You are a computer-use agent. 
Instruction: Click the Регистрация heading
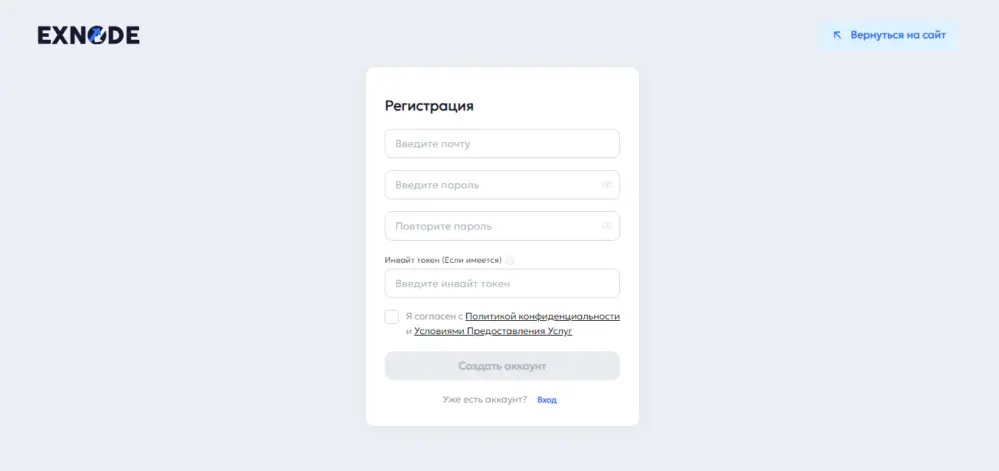(x=429, y=106)
